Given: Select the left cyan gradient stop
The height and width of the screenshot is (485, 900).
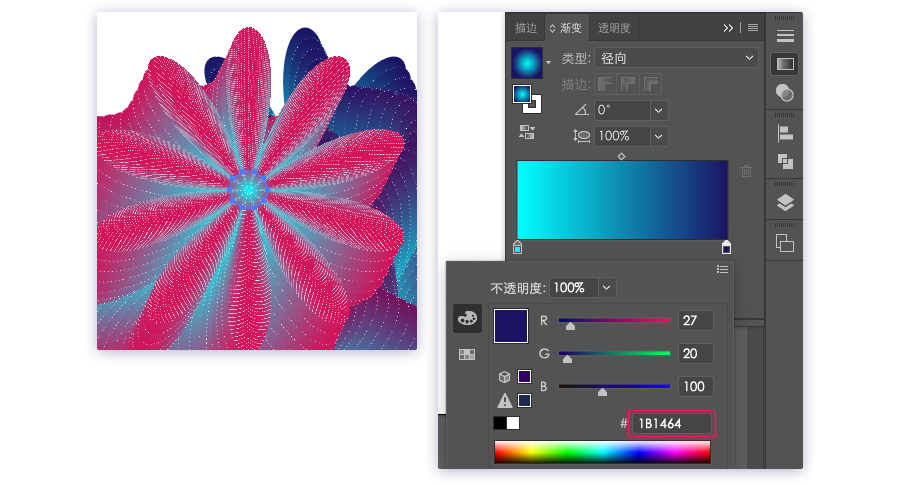Looking at the screenshot, I should coord(517,247).
